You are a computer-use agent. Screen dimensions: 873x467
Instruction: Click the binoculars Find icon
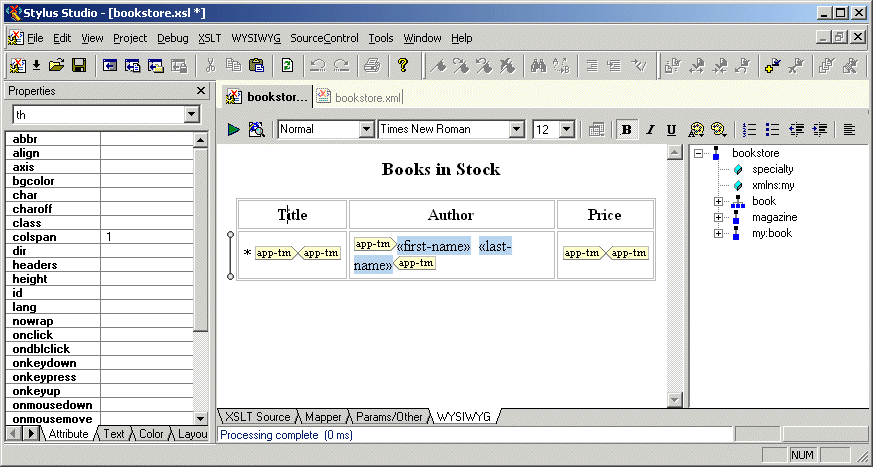pos(537,66)
